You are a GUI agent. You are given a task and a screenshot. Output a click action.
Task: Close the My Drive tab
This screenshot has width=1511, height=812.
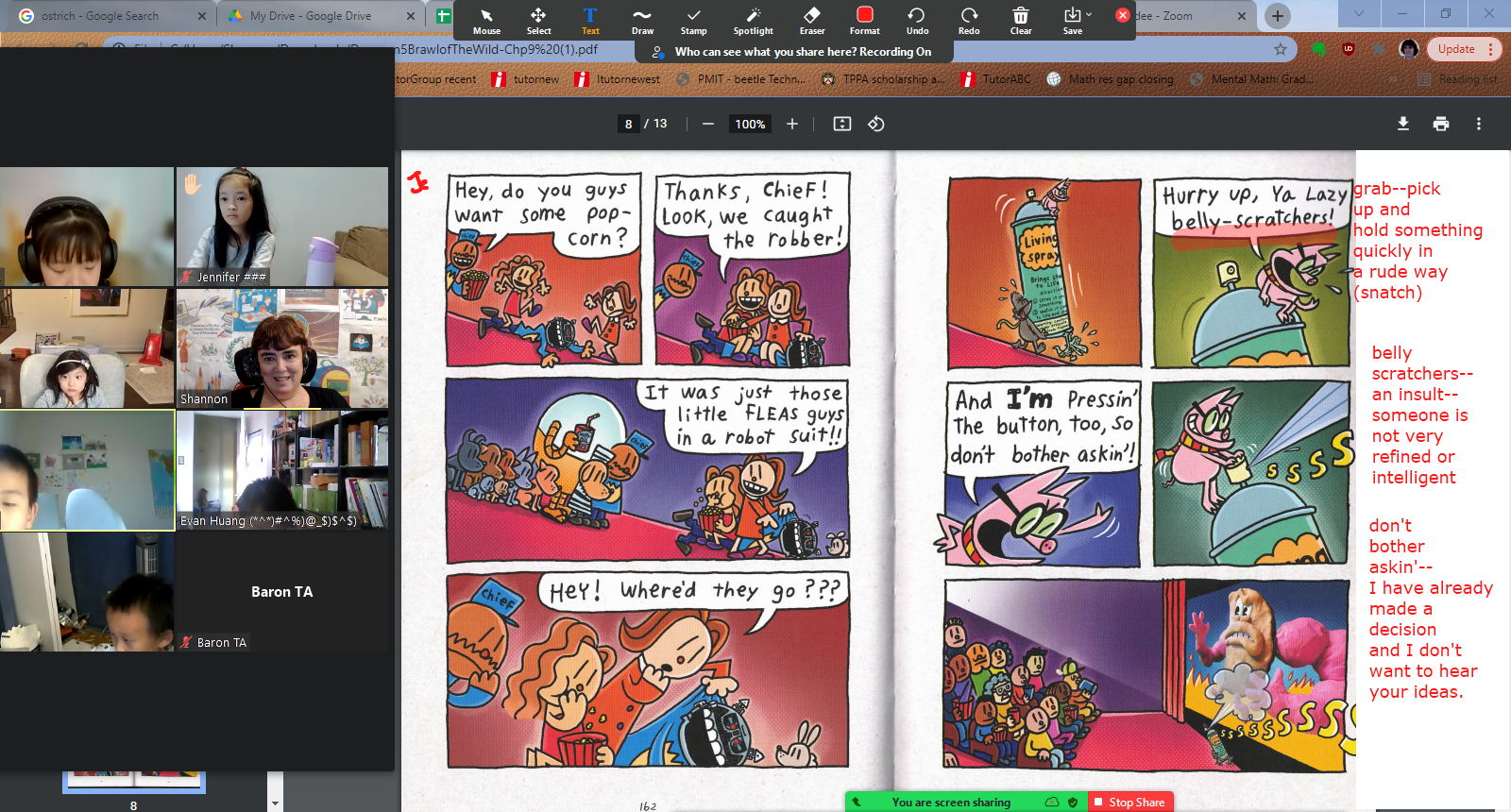[411, 16]
